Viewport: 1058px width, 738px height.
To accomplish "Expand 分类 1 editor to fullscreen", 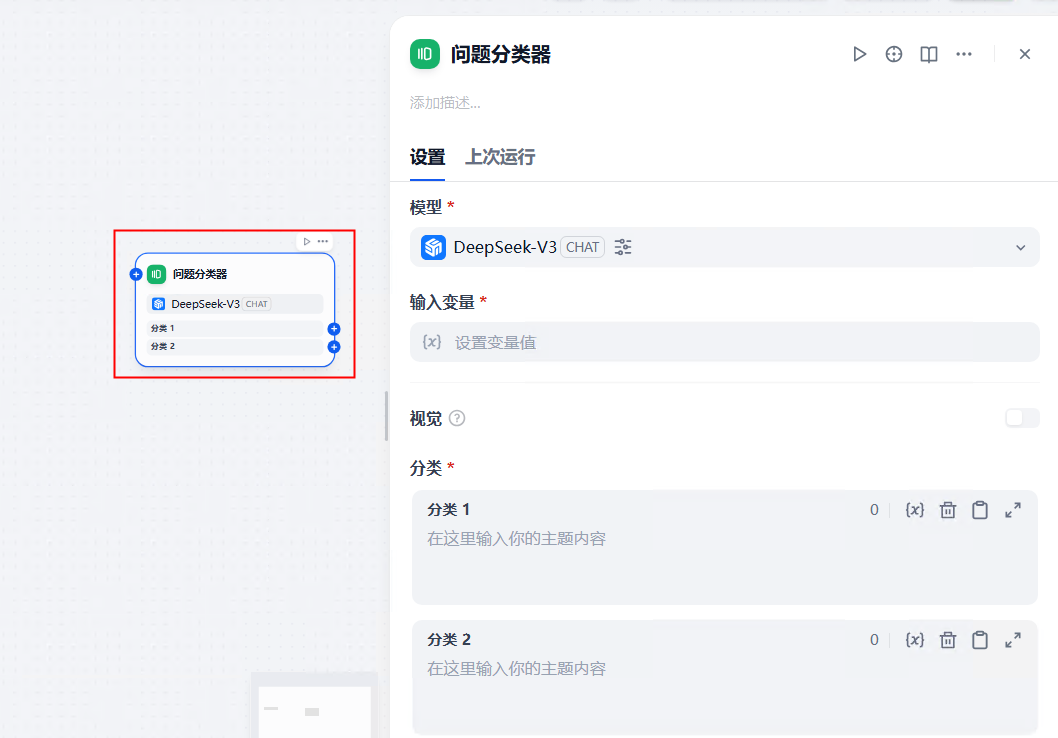I will click(x=1013, y=509).
